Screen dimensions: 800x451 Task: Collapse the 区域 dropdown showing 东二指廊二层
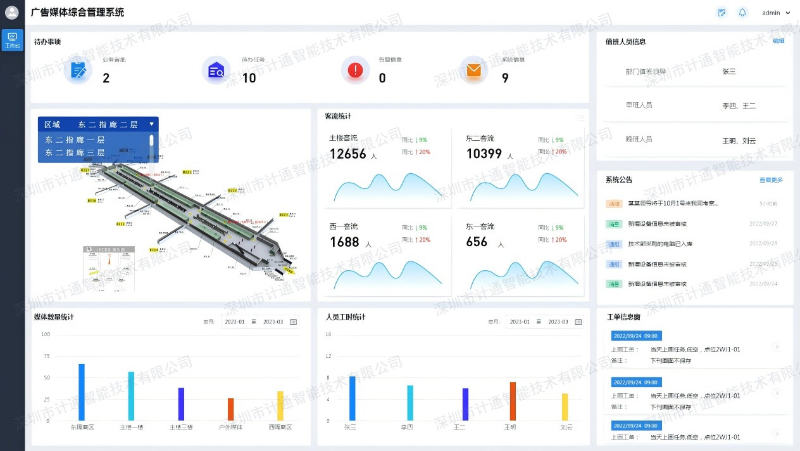click(x=151, y=125)
